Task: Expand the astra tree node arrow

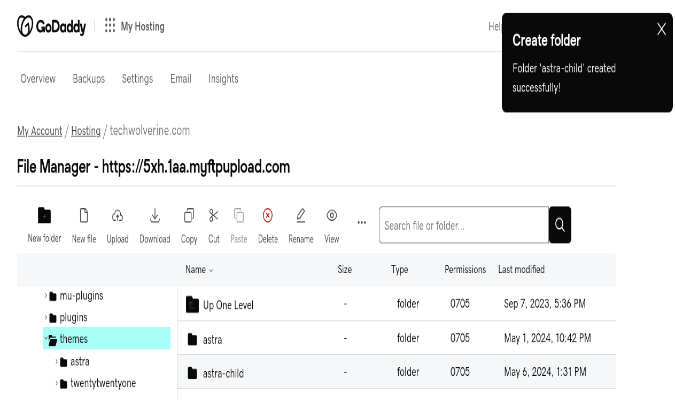Action: [56, 361]
